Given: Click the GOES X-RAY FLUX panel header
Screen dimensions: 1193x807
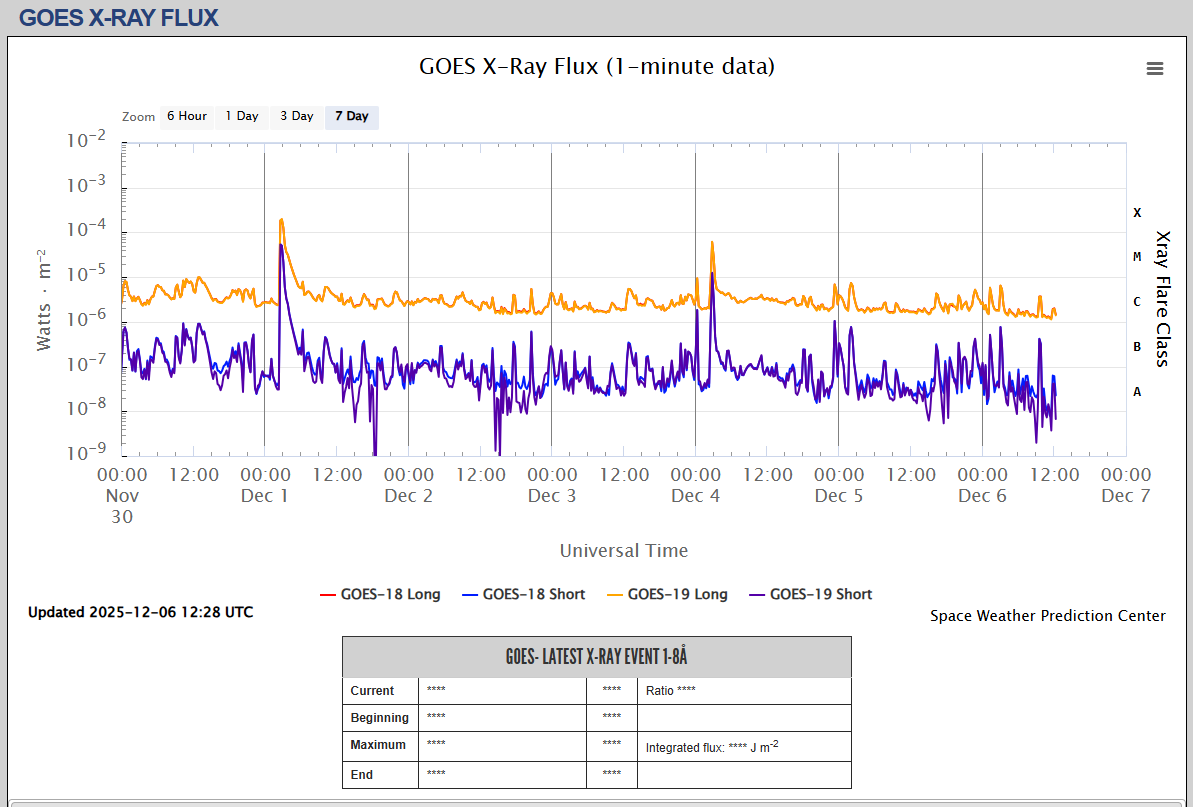Looking at the screenshot, I should [x=119, y=18].
